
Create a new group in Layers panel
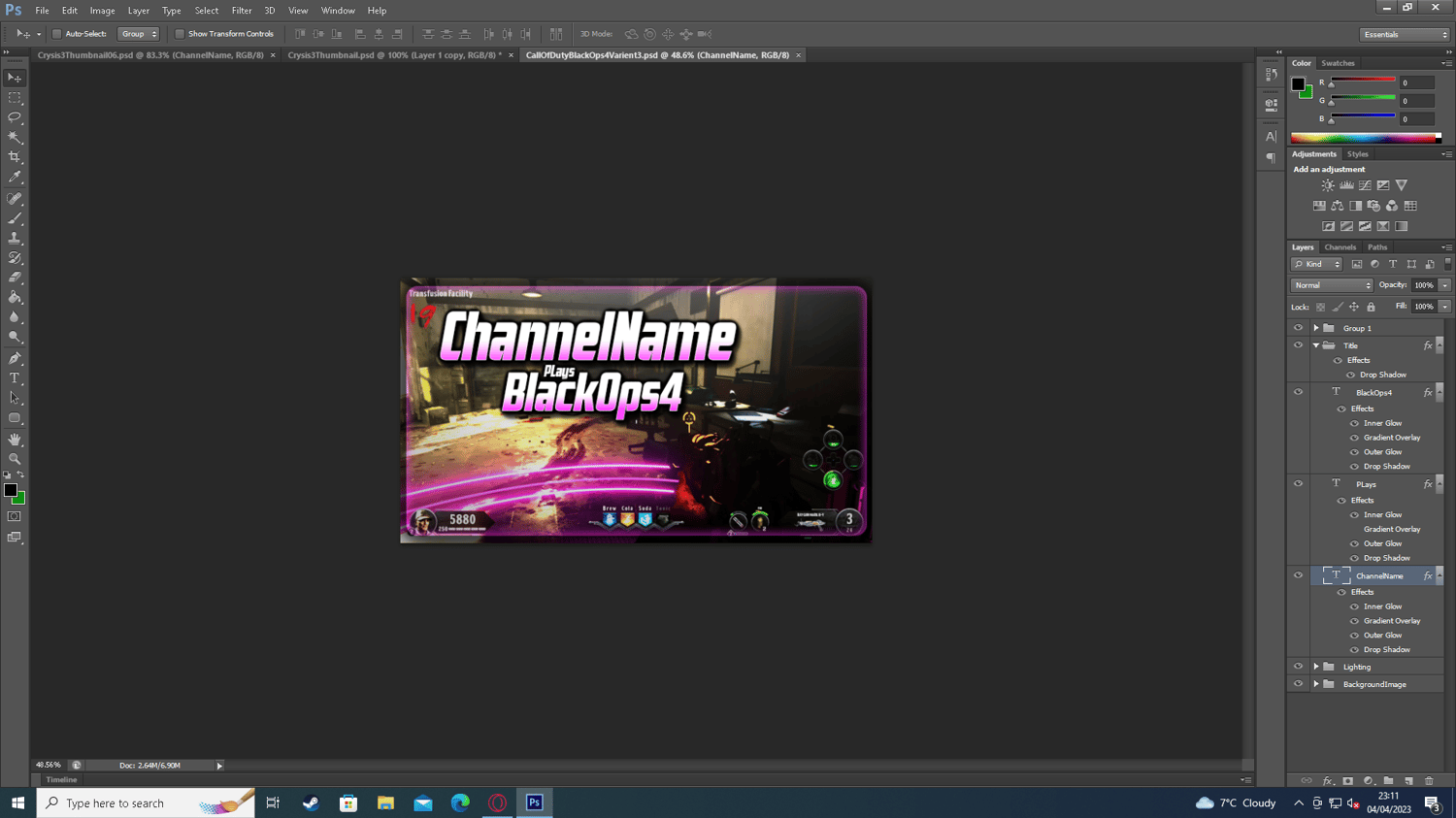coord(1388,781)
